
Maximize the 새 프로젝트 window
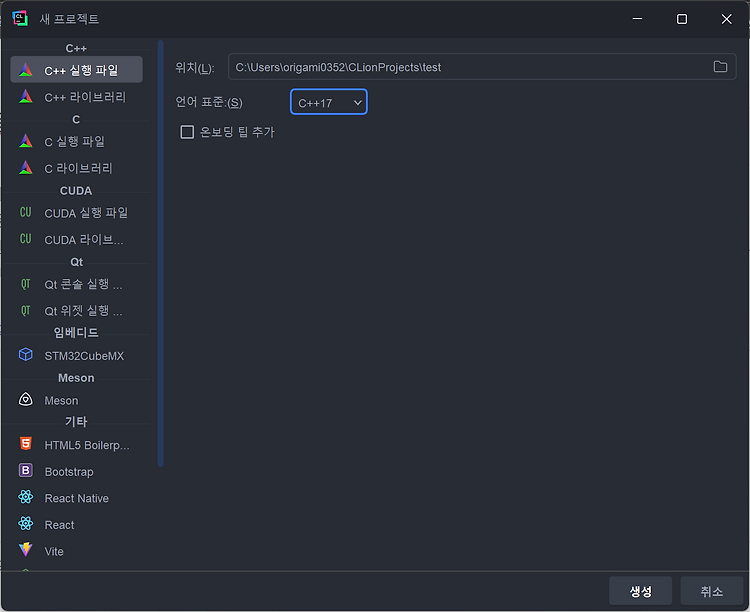(x=682, y=19)
